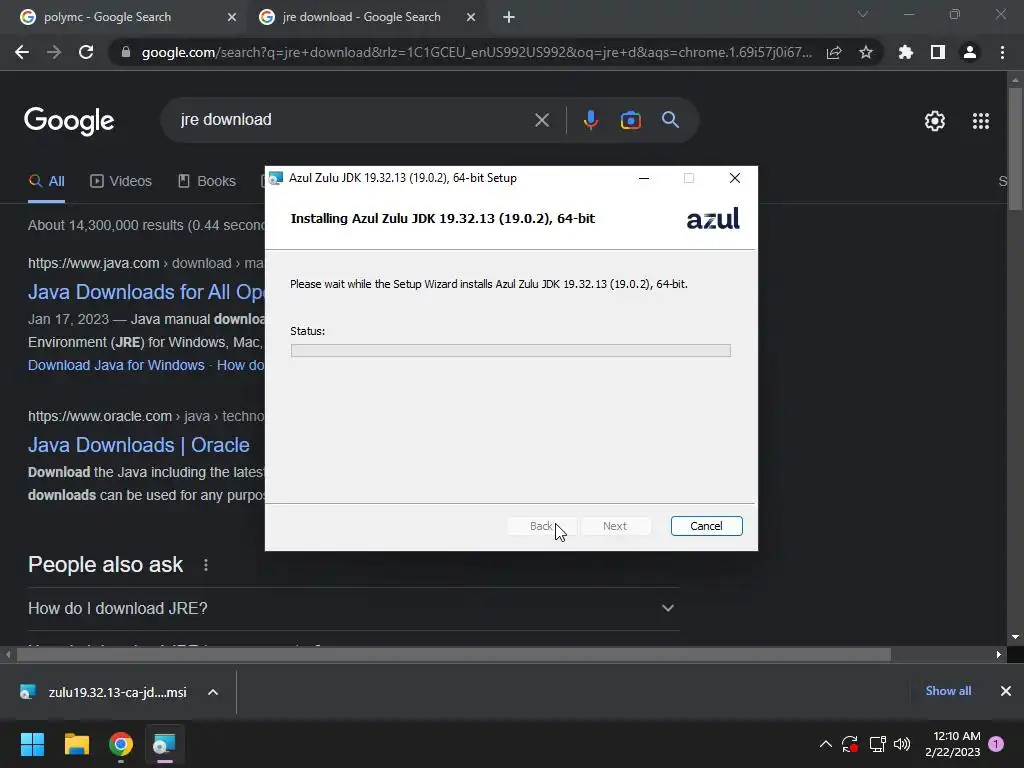
Task: Open the Chrome three-dot menu
Action: coord(1002,52)
